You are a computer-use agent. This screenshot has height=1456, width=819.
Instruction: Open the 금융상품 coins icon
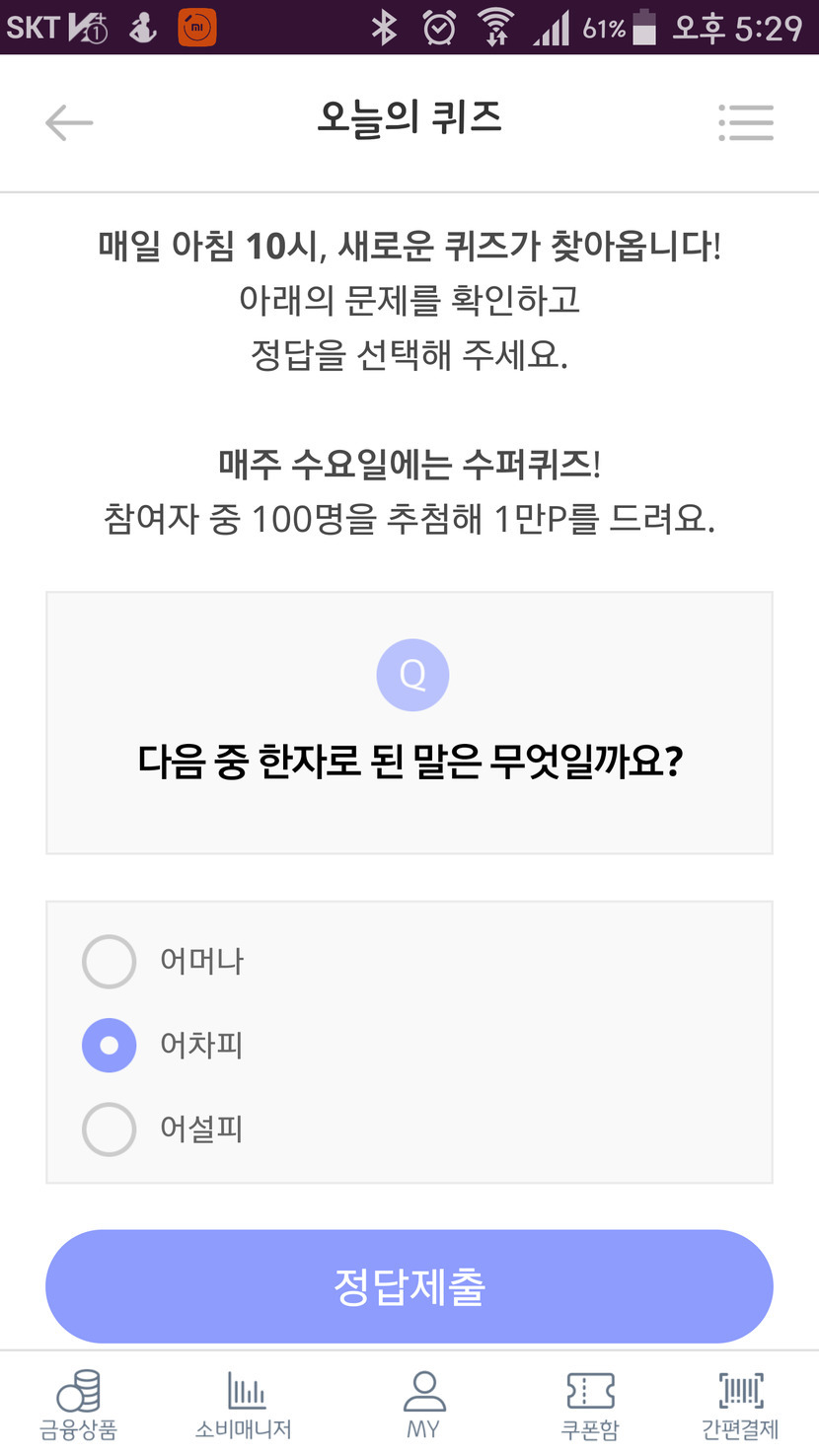(x=78, y=1393)
